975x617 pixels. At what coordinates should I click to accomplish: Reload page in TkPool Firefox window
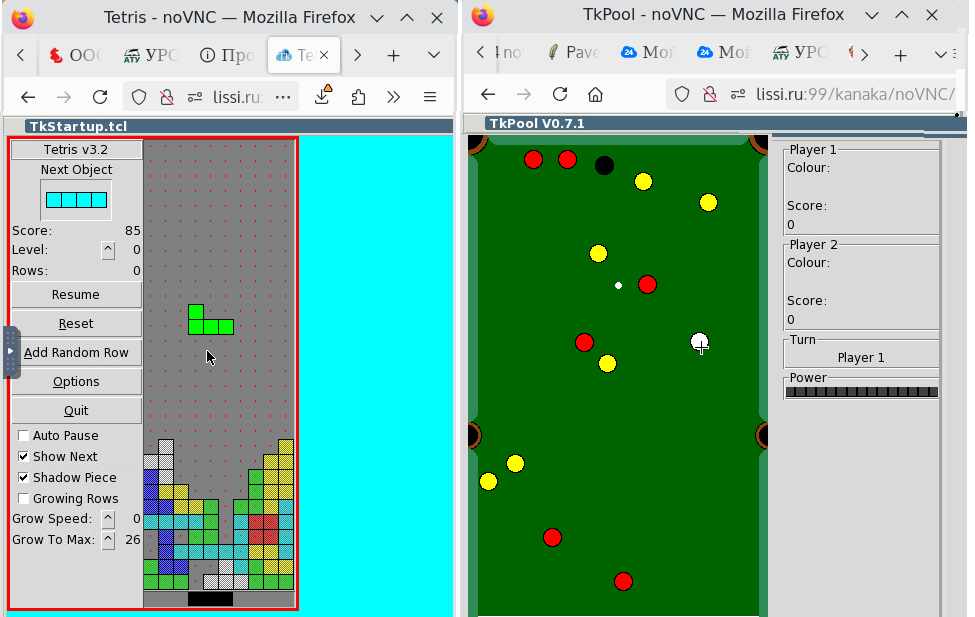point(560,94)
